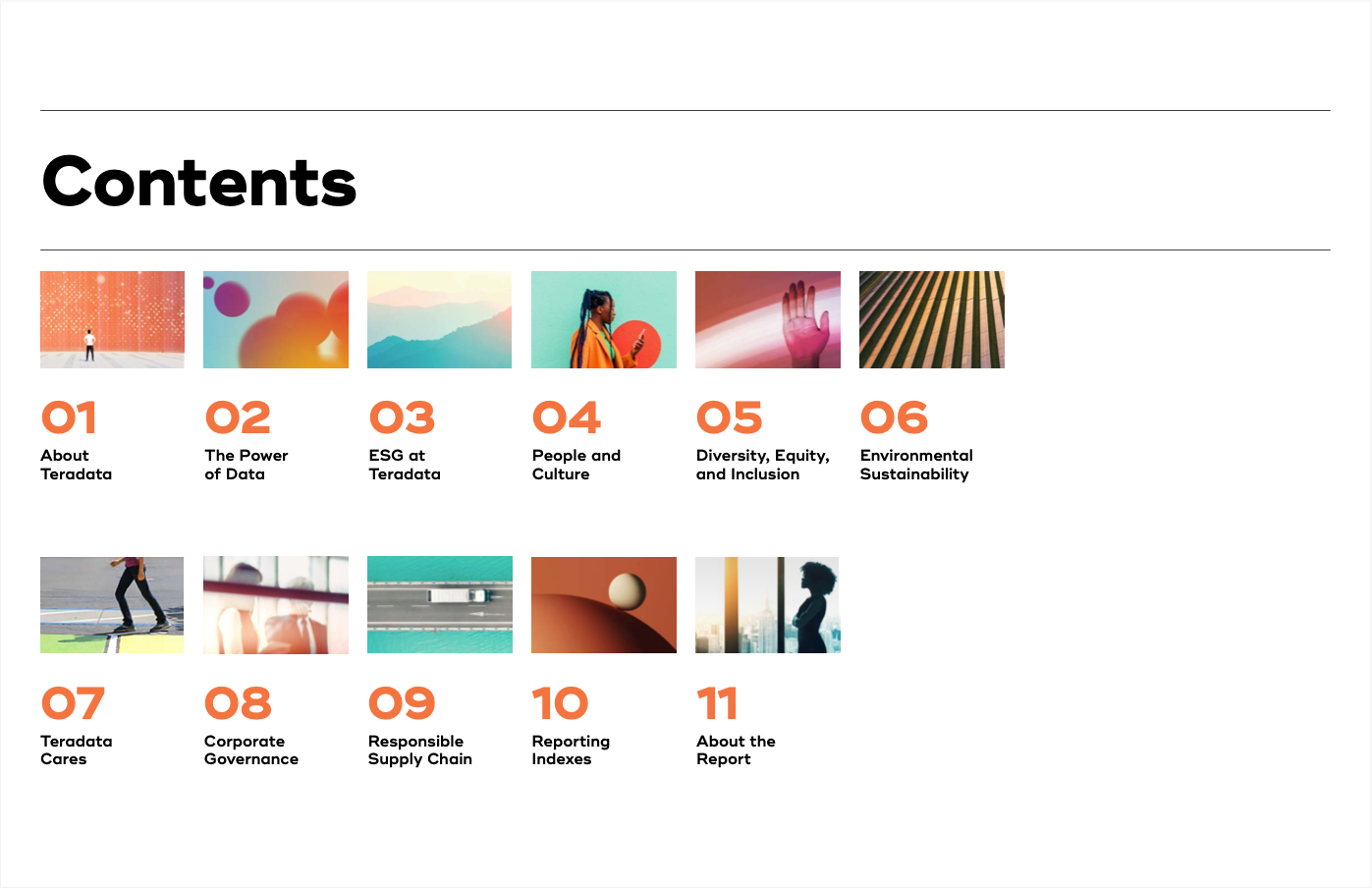Click The Power of Data image
1372x888 pixels.
pos(276,319)
